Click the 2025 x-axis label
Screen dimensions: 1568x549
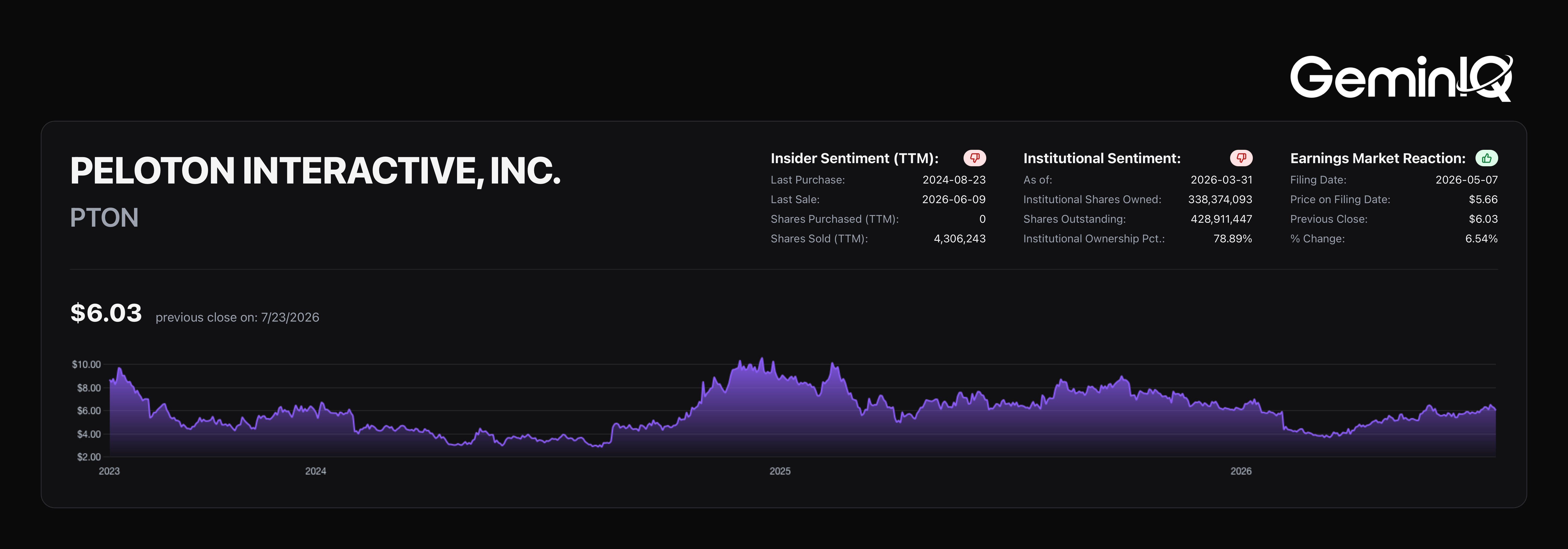point(780,471)
